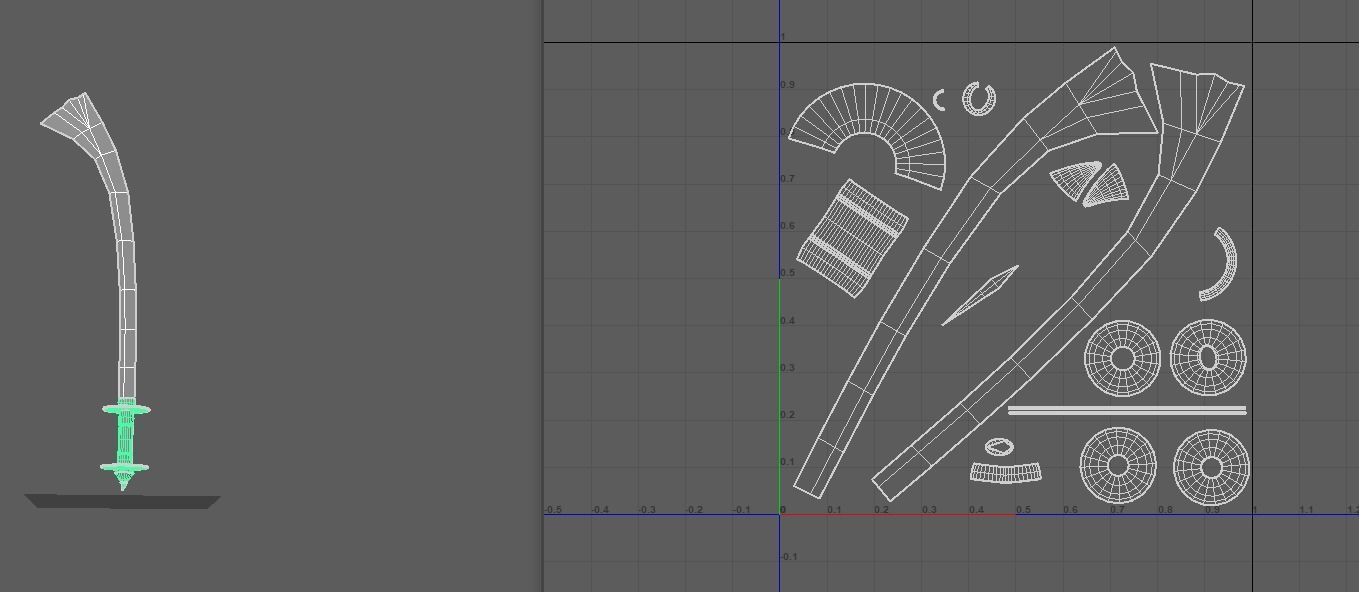Select the thin horizontal strip UV shell
1359x592 pixels.
tap(1127, 410)
